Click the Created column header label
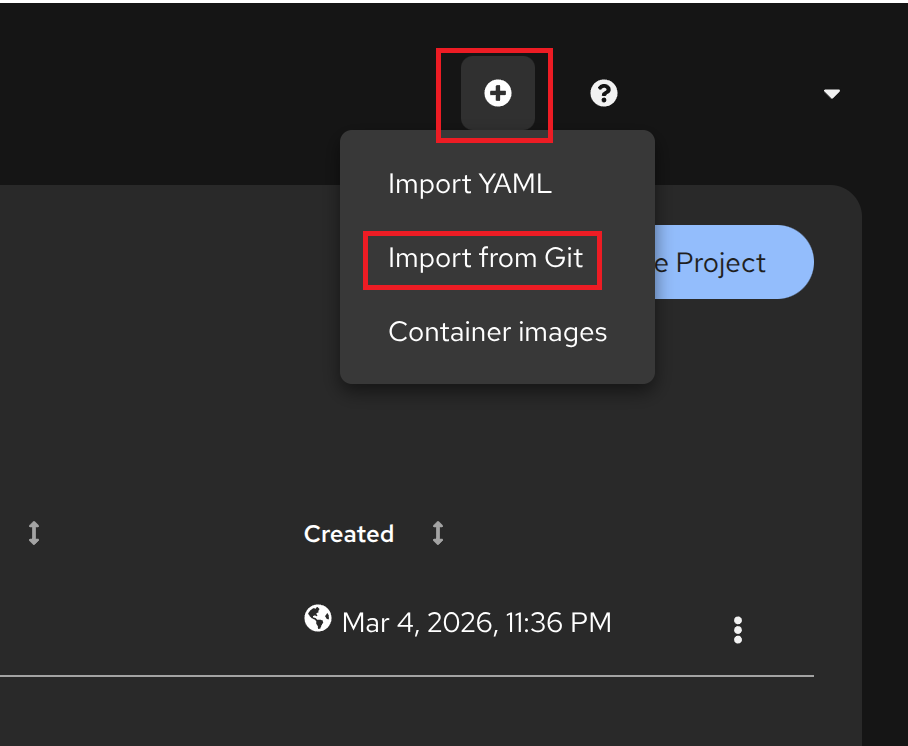908x746 pixels. pos(349,533)
